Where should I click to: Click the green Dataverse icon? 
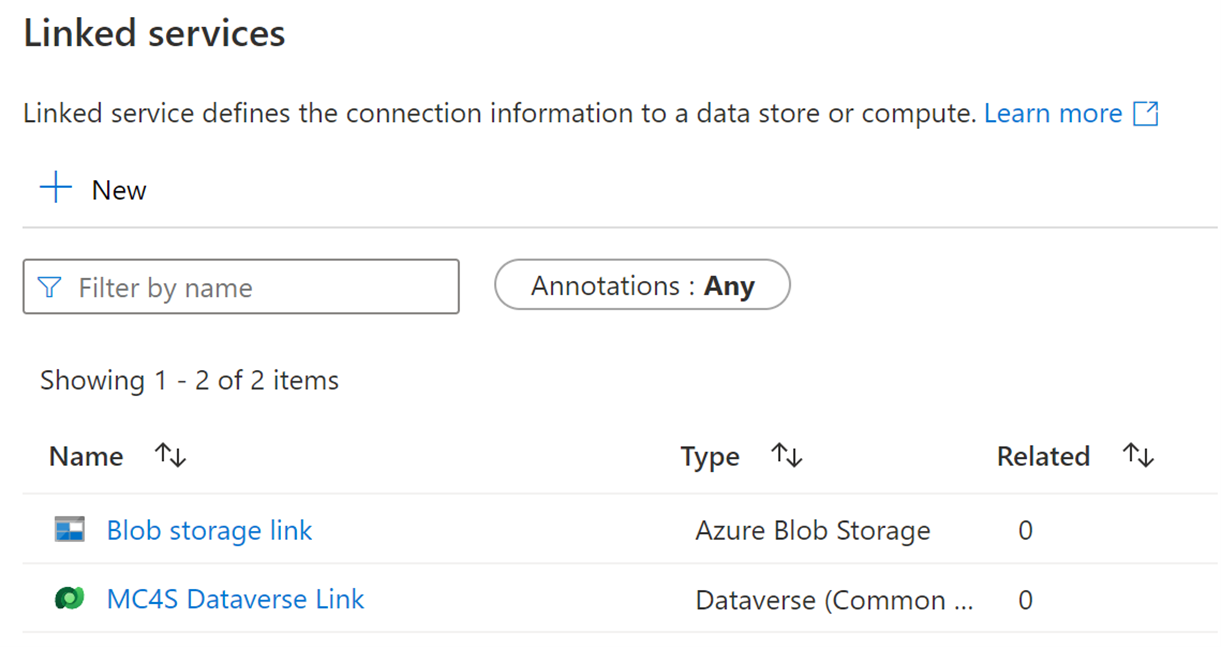[69, 599]
